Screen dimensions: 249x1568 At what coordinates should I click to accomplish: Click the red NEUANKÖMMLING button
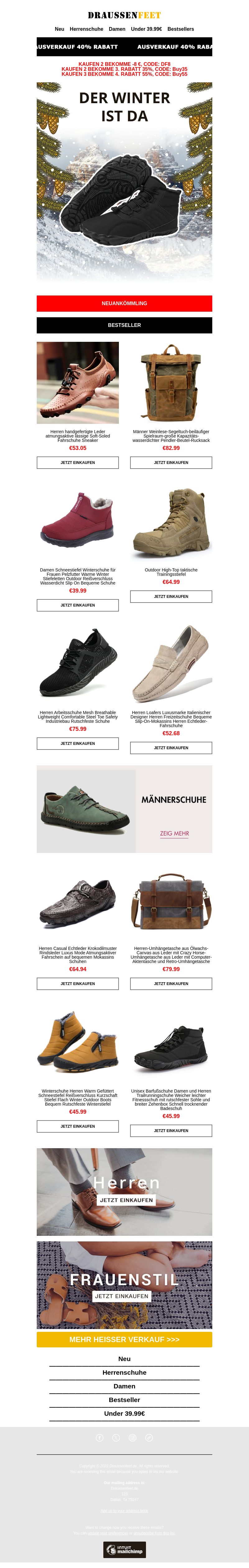125,303
